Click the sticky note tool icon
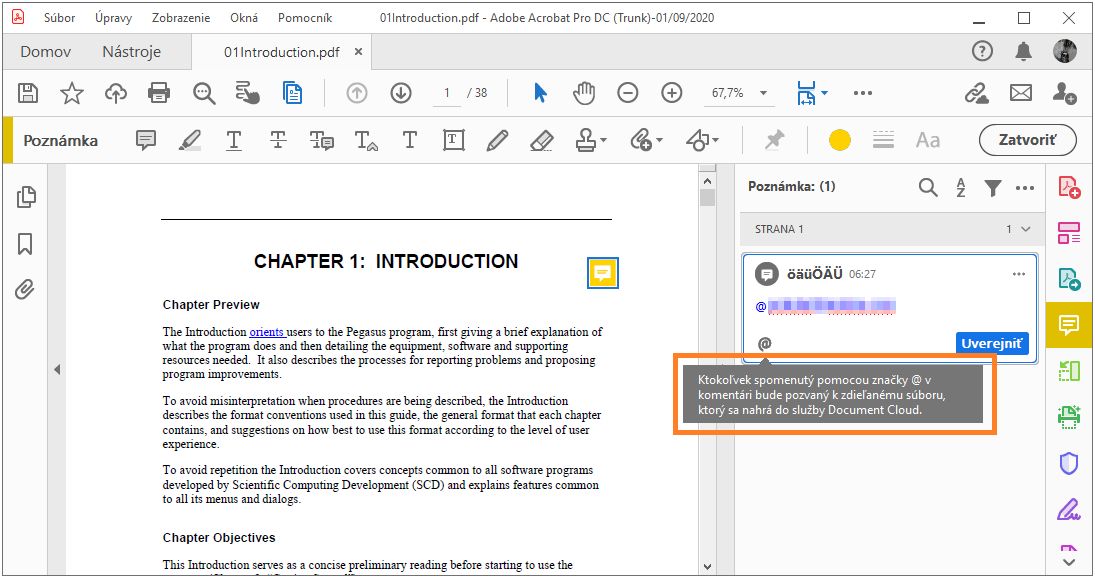 tap(146, 141)
